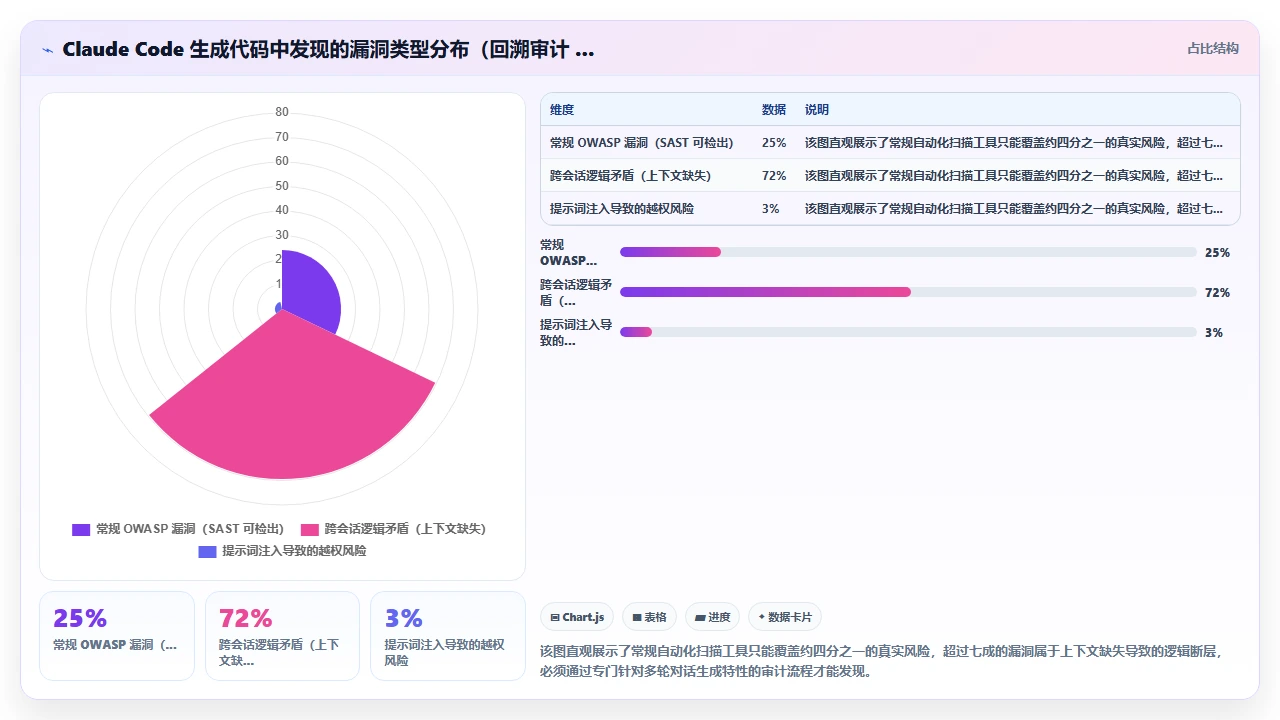Click the 72% value in table
The height and width of the screenshot is (720, 1280).
click(774, 176)
